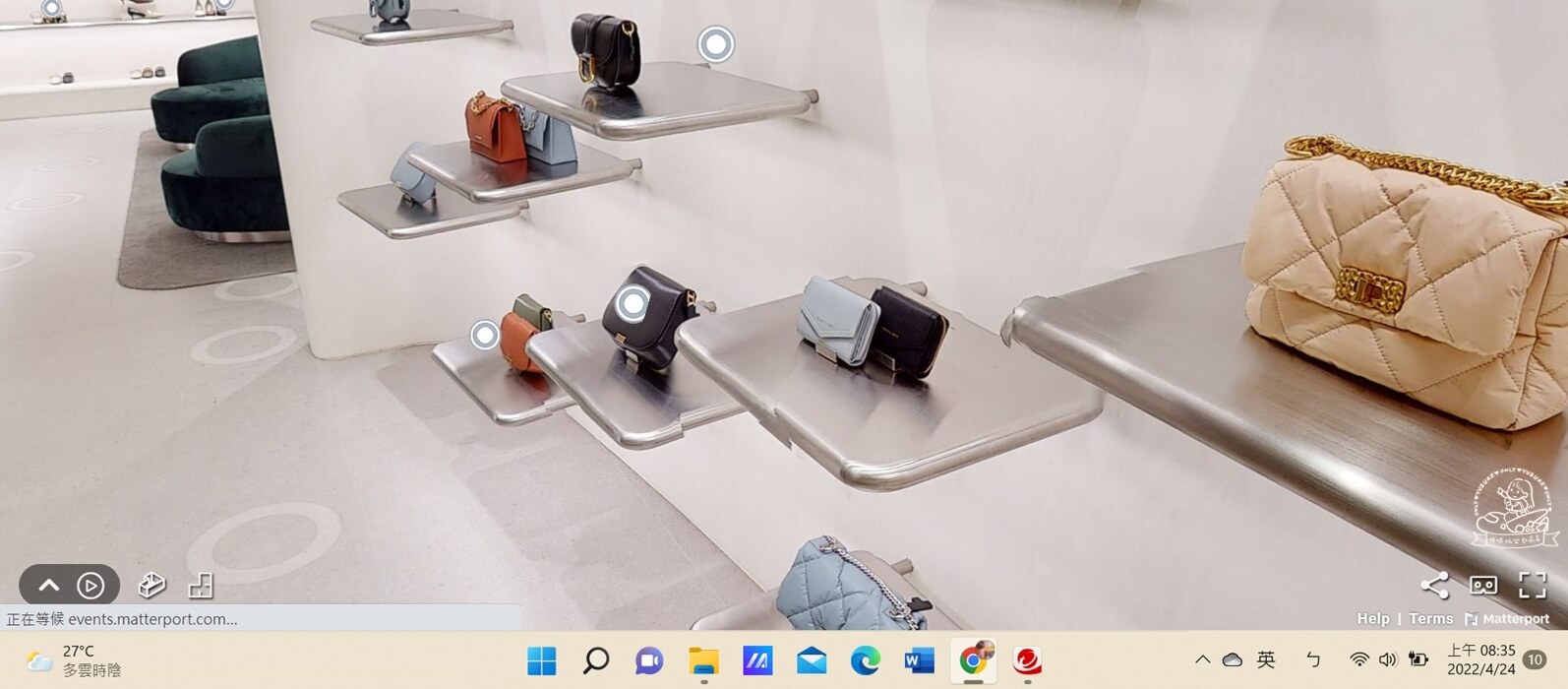The width and height of the screenshot is (1568, 689).
Task: Click the share icon
Action: click(1434, 585)
